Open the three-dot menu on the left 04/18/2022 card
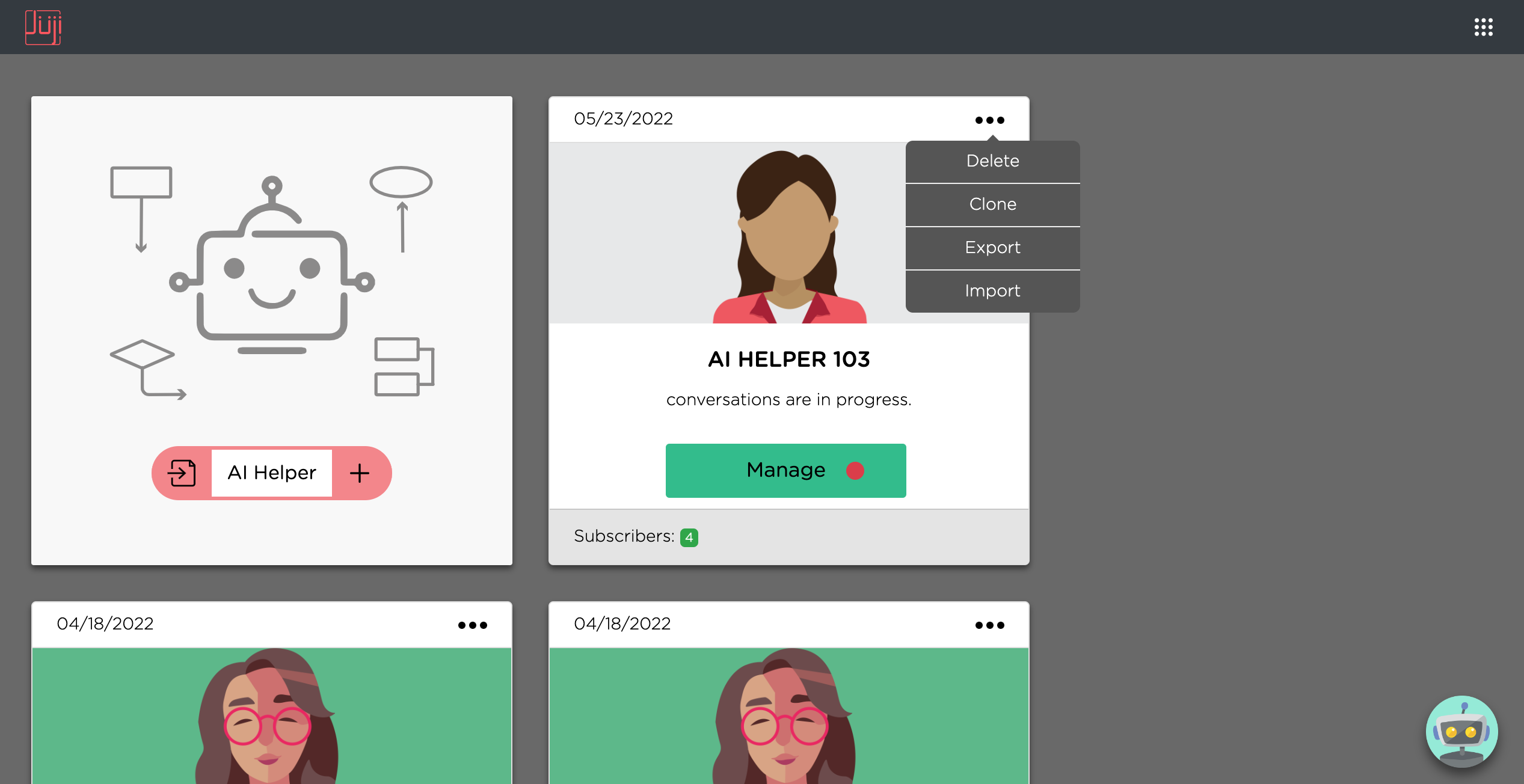The image size is (1524, 784). coord(472,625)
